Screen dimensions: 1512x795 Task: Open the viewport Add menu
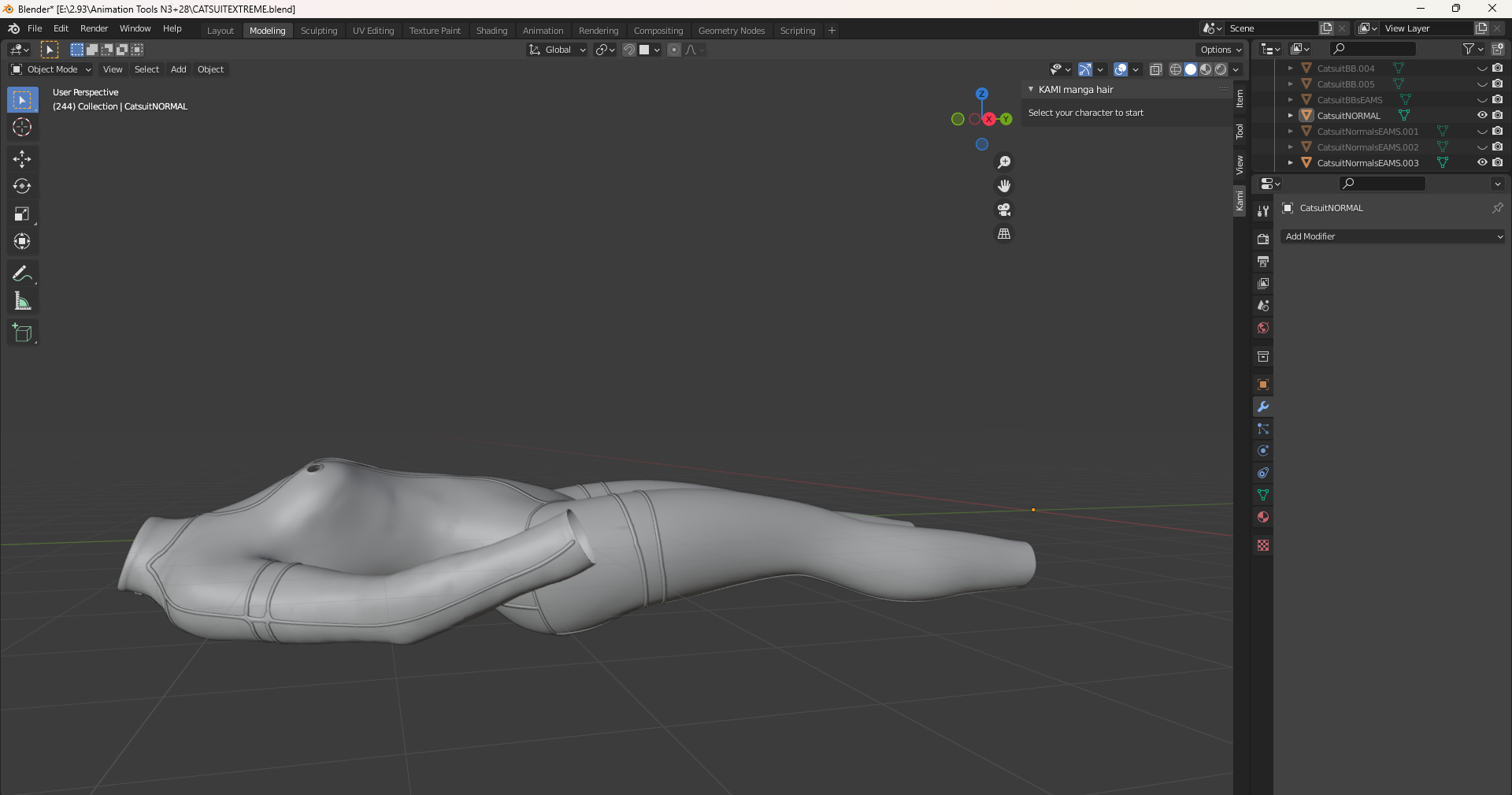(x=179, y=69)
